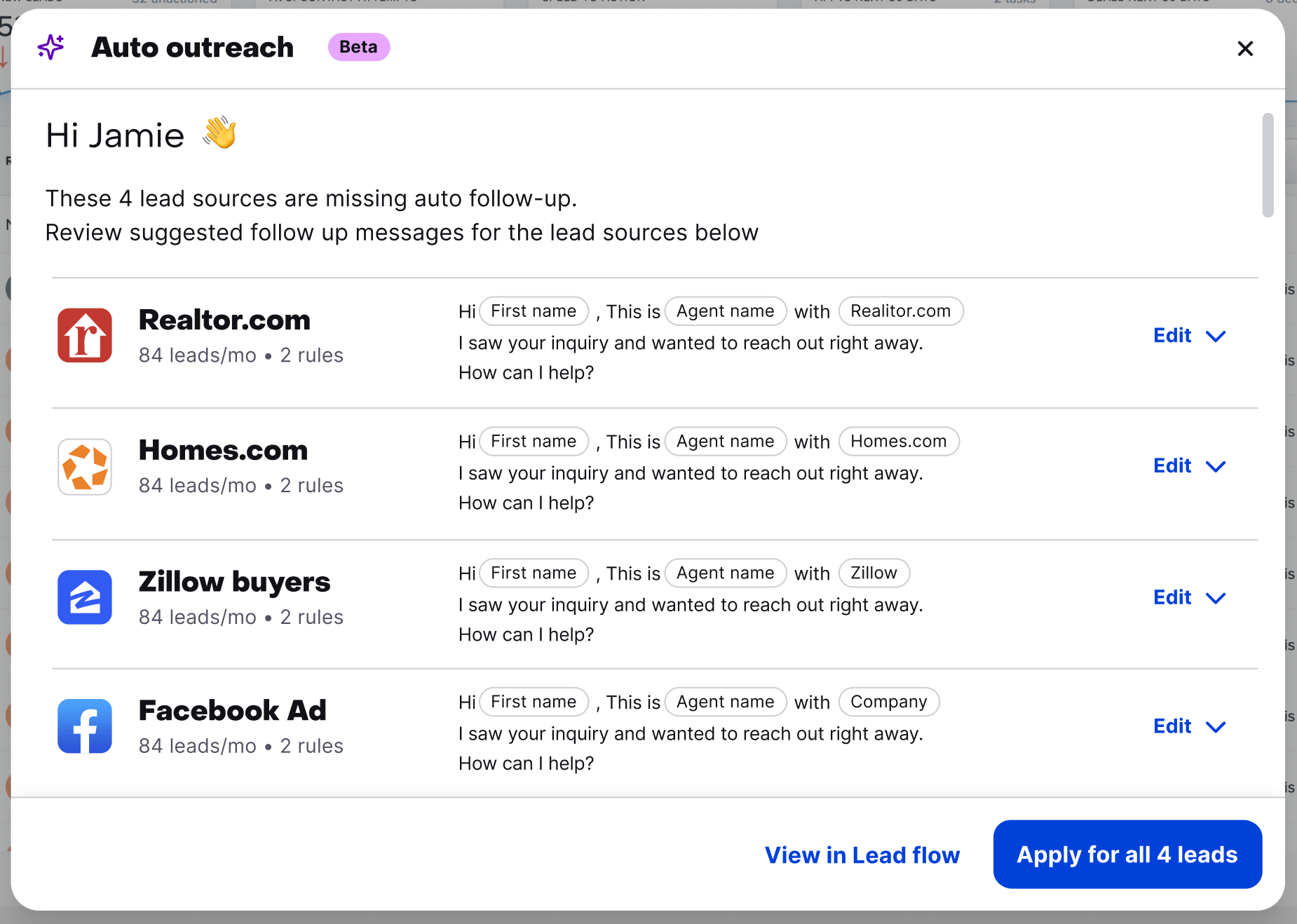Expand the Zillow buyers message chevron
The image size is (1297, 924).
point(1216,598)
